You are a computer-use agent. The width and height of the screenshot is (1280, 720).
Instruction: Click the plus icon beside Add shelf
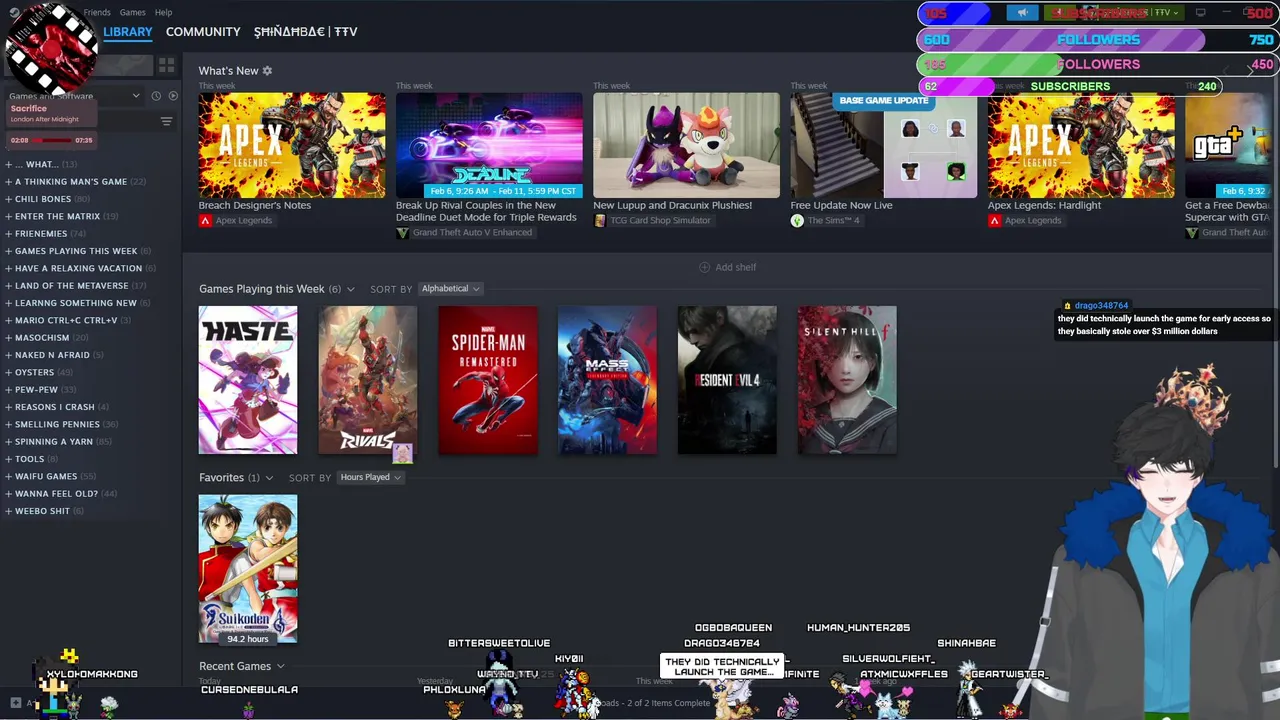(704, 267)
